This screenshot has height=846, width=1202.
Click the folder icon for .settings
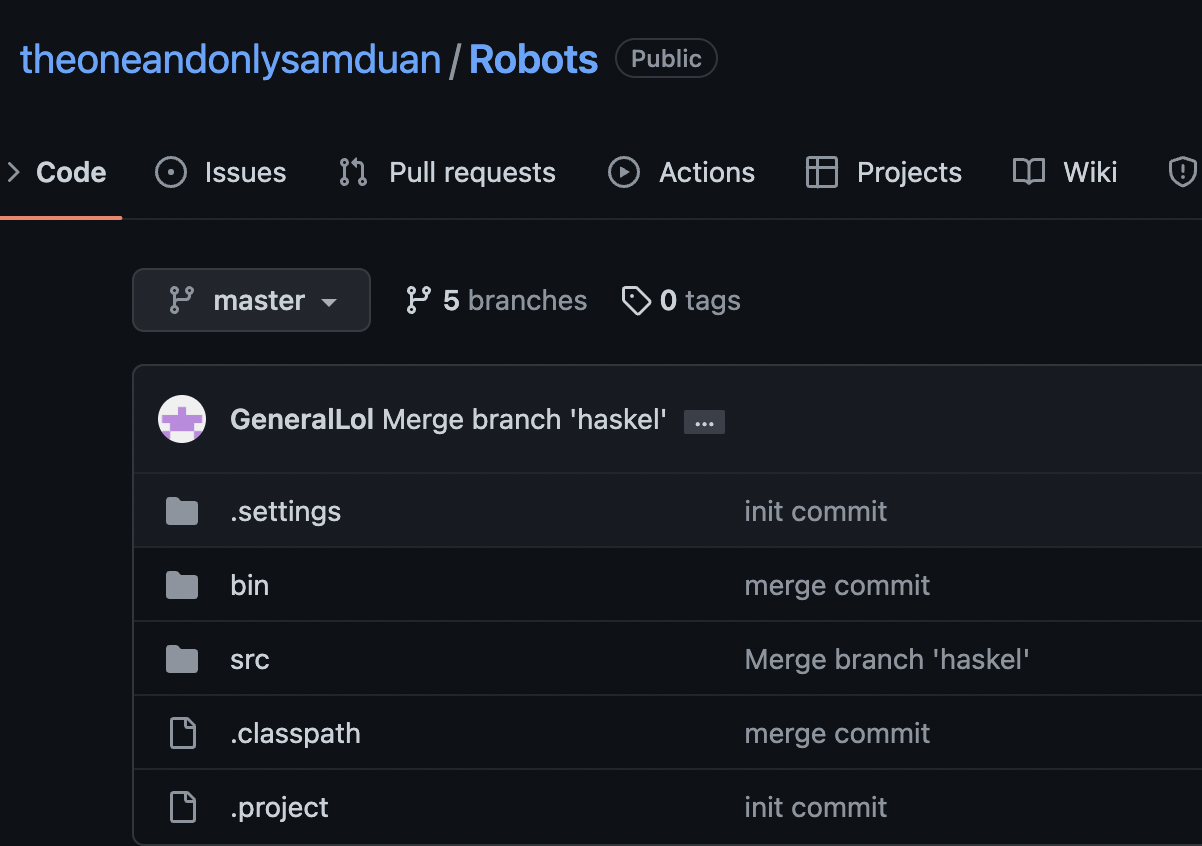pyautogui.click(x=182, y=511)
